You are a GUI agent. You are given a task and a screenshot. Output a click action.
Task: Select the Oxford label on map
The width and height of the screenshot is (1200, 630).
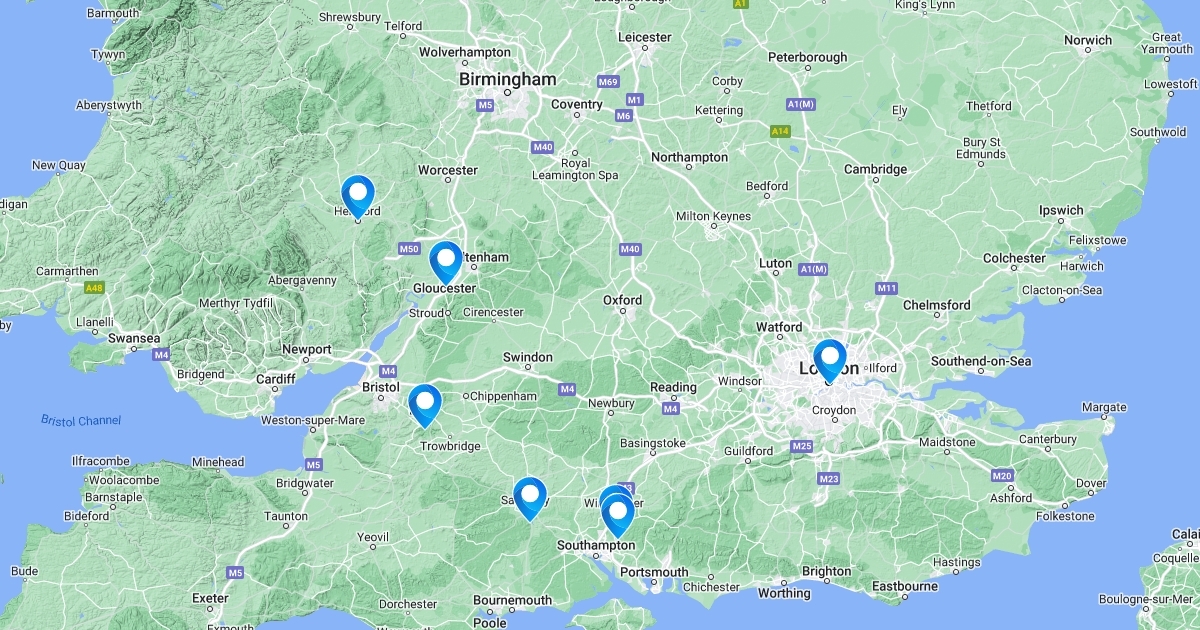point(622,300)
